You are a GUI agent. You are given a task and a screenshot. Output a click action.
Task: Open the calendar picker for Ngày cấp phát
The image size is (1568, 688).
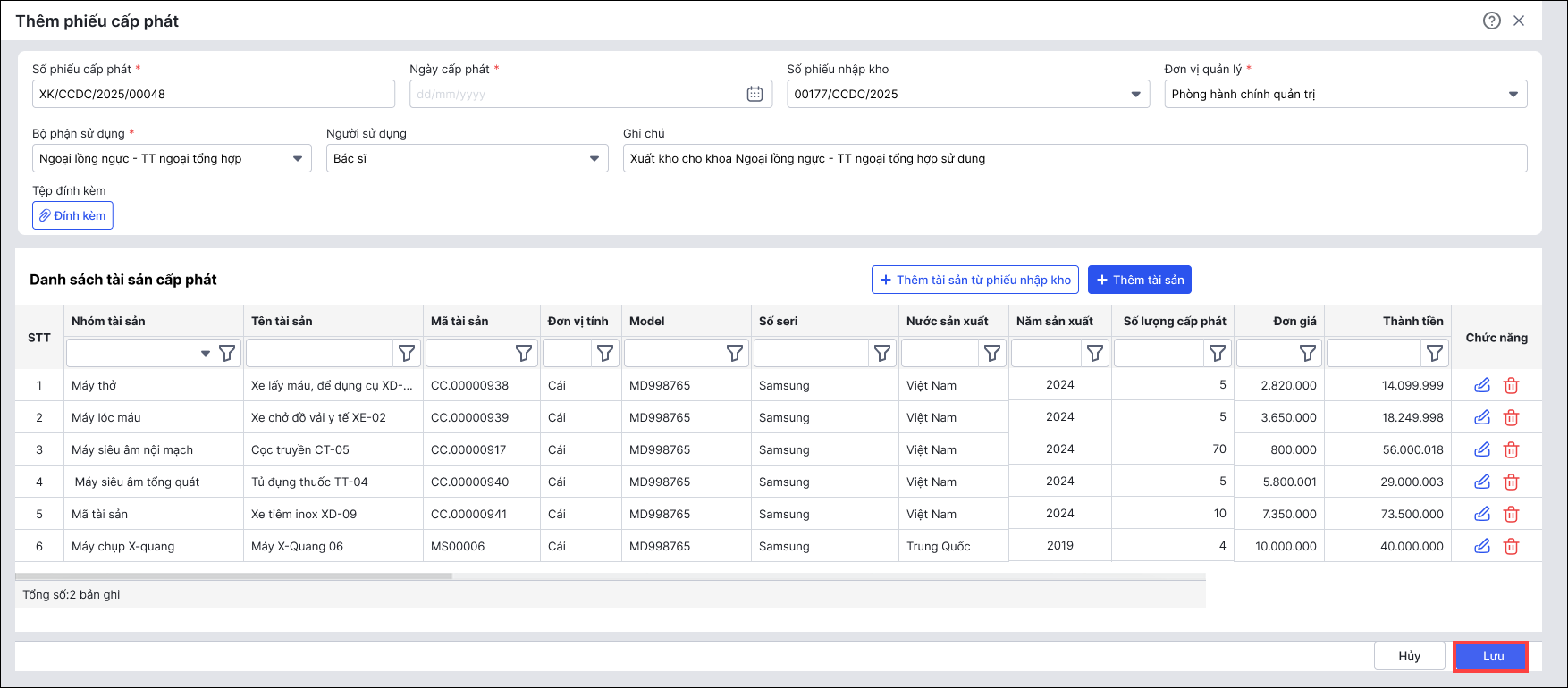point(754,94)
